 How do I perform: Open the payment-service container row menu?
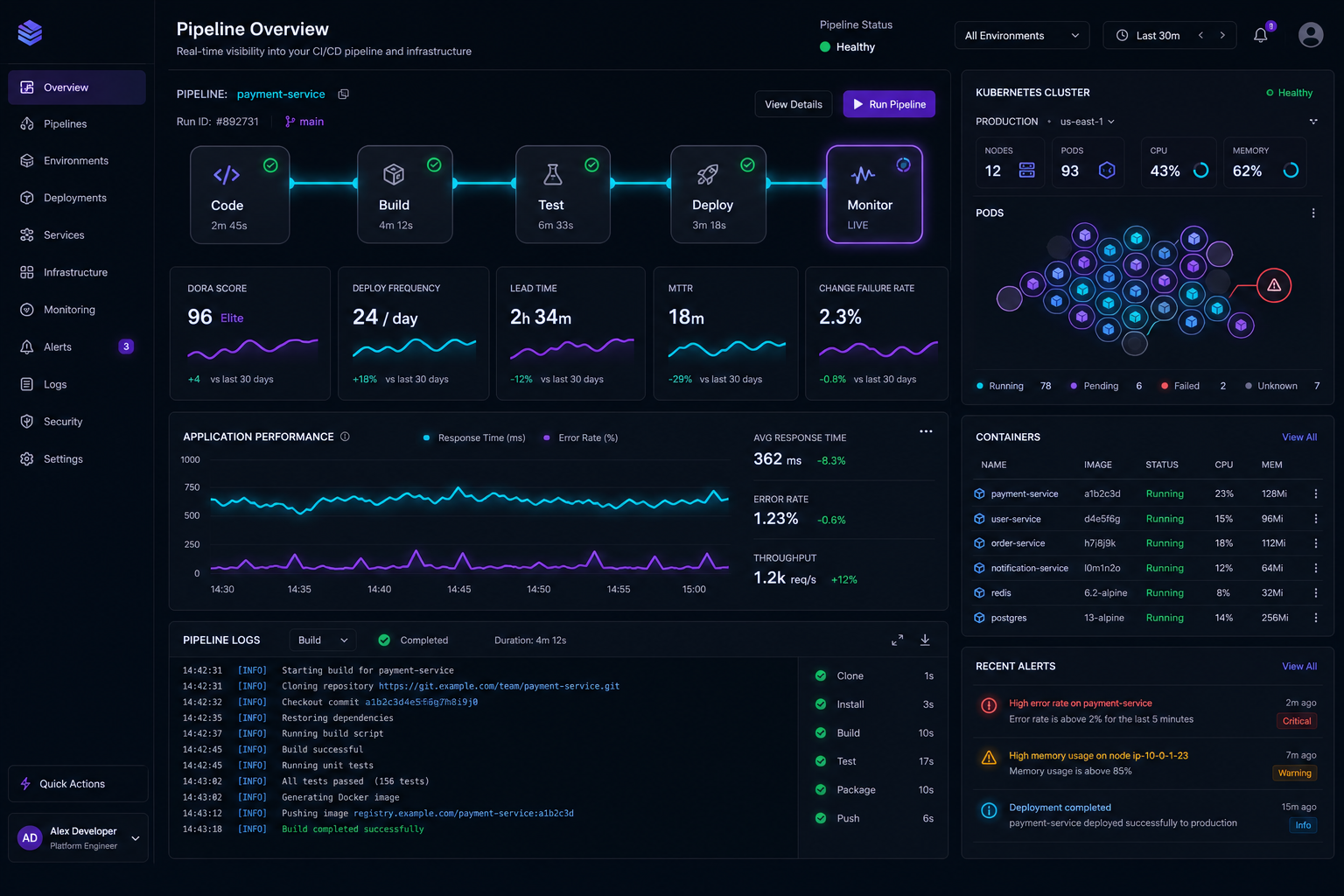(x=1315, y=494)
